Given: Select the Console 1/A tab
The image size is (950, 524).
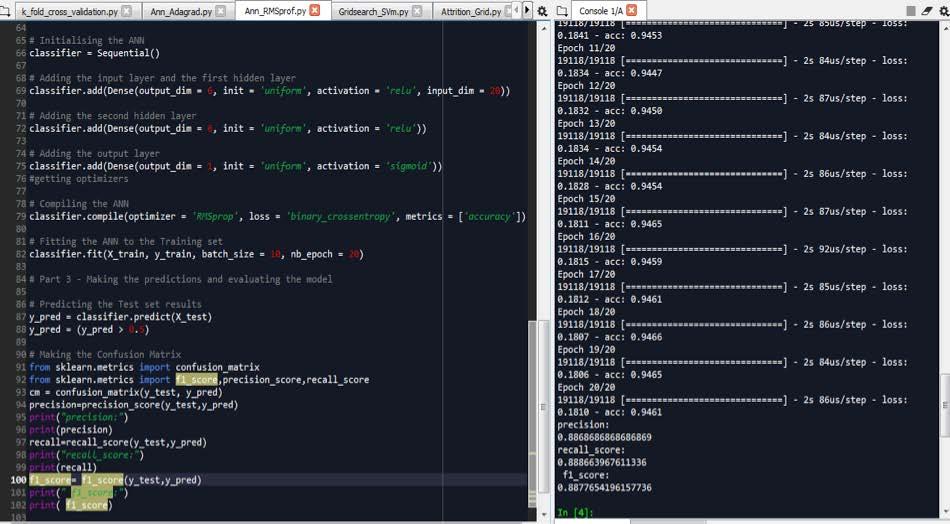Looking at the screenshot, I should coord(601,11).
